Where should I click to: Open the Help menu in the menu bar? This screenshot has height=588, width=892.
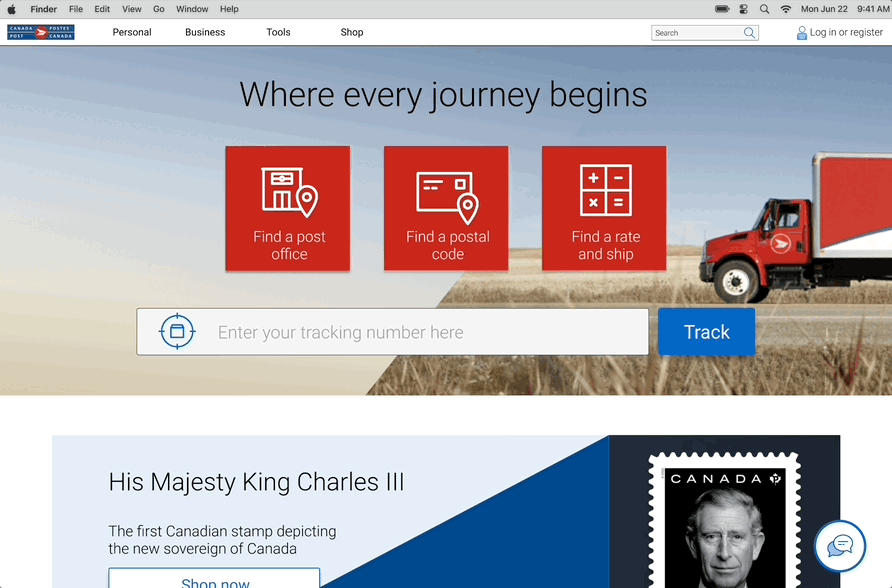click(x=229, y=9)
